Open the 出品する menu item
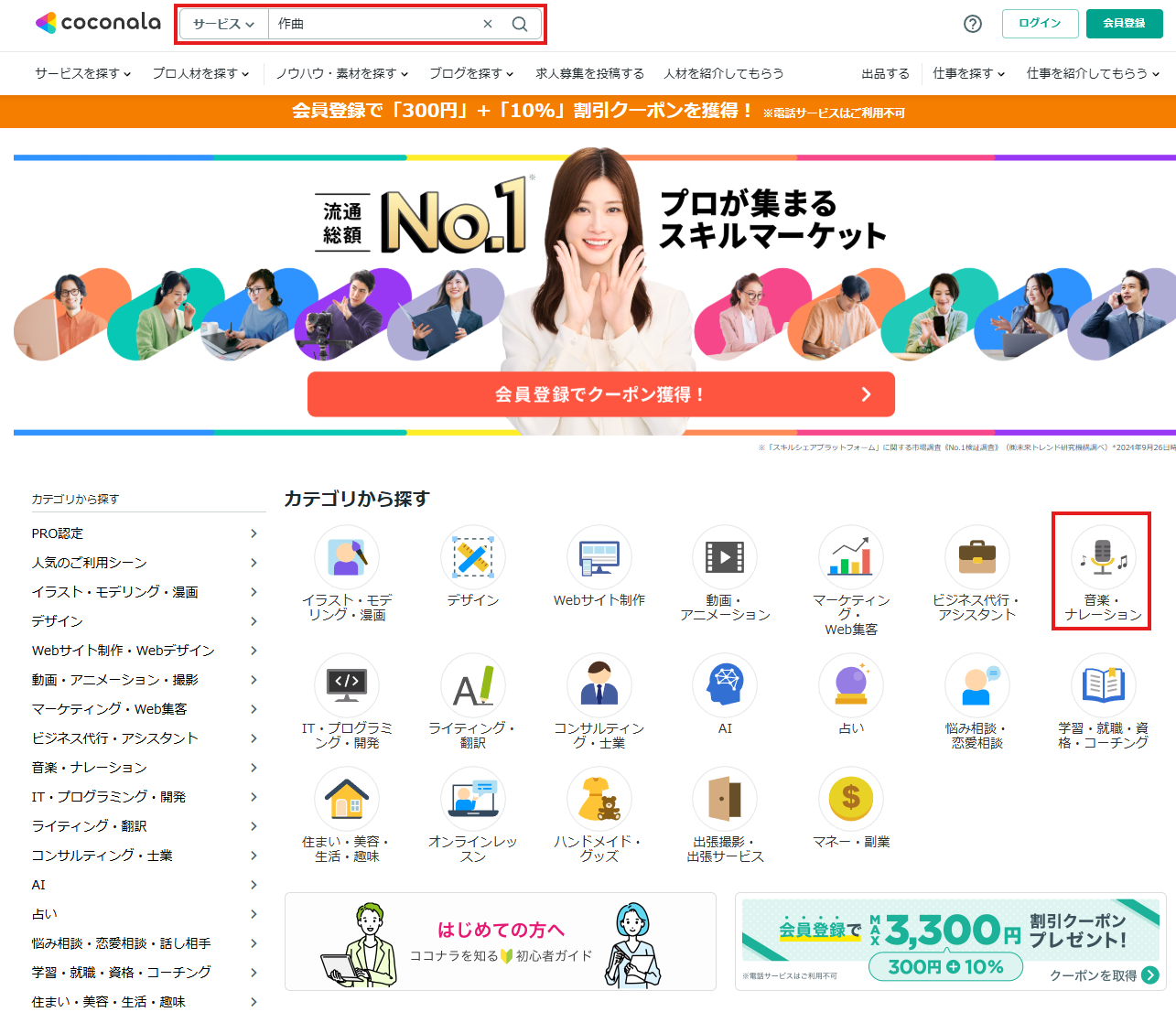The width and height of the screenshot is (1176, 1012). click(x=885, y=73)
